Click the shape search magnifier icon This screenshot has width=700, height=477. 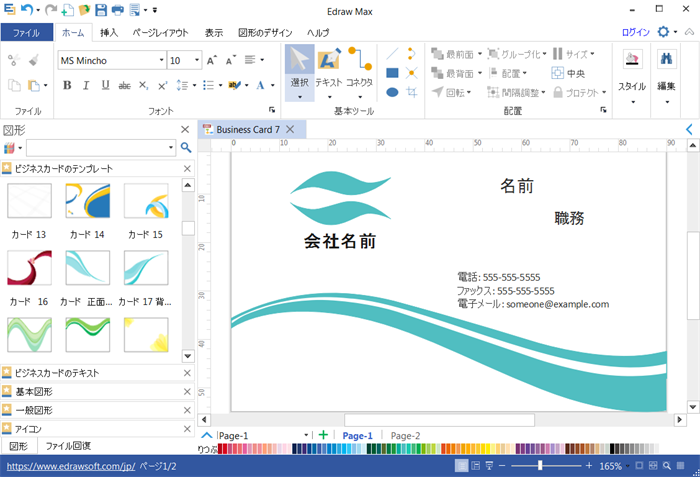point(185,148)
